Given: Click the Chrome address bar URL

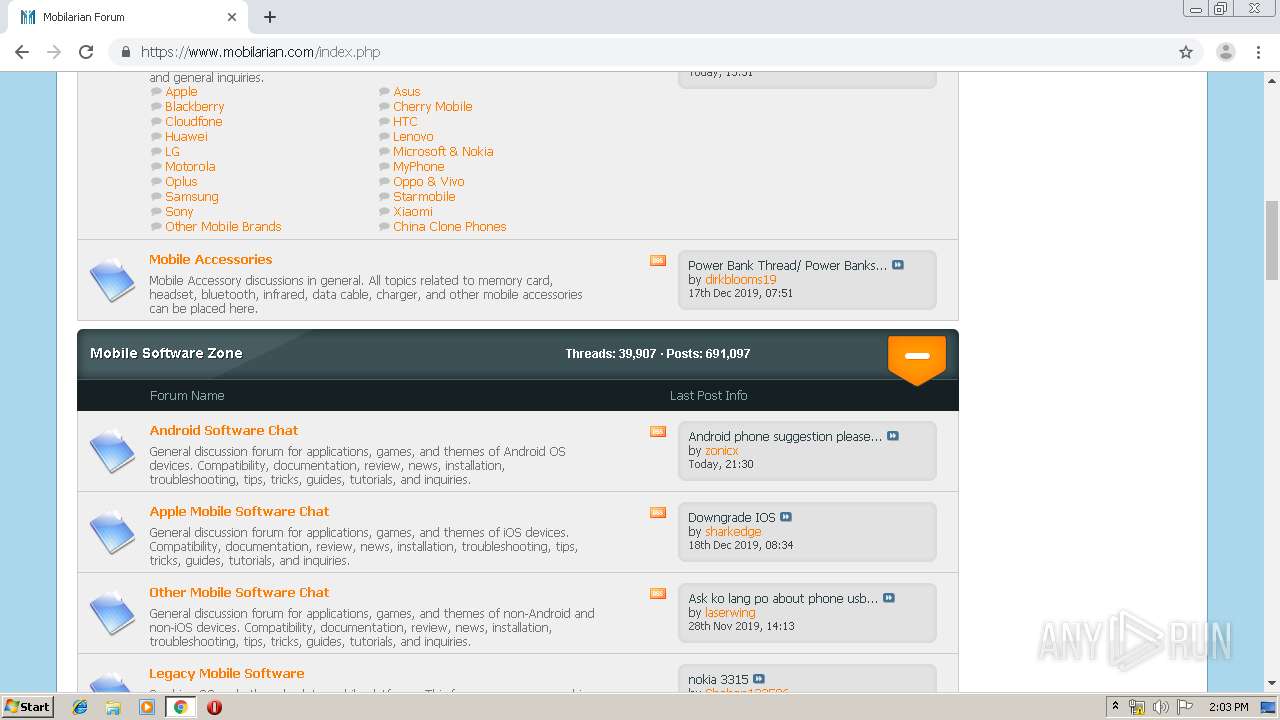Looking at the screenshot, I should (x=260, y=52).
